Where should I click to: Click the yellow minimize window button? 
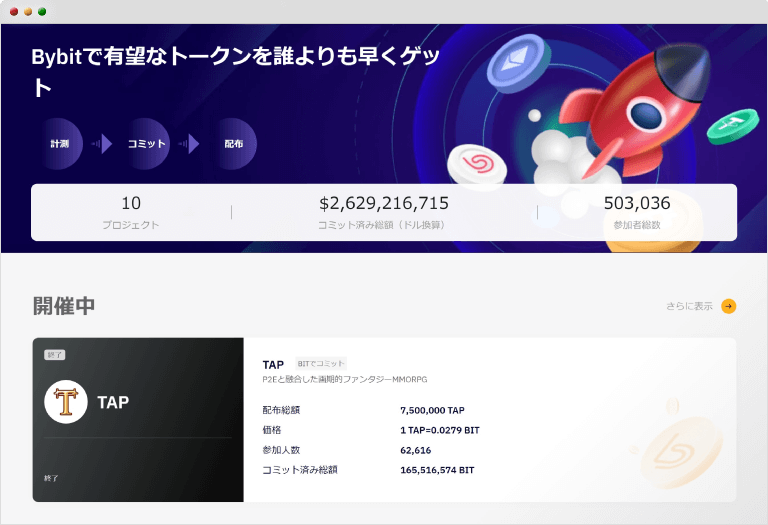(28, 11)
